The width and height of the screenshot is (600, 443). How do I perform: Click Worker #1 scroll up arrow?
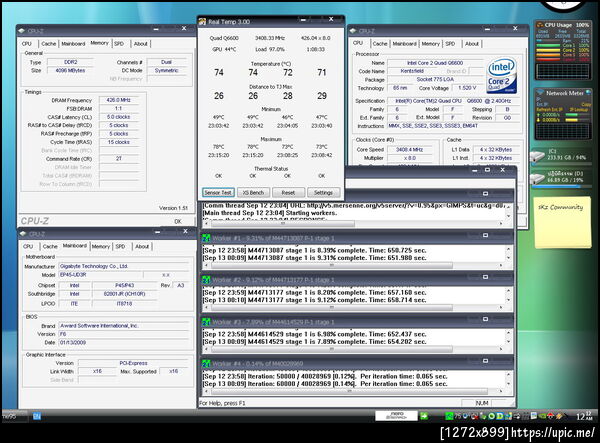pyautogui.click(x=509, y=249)
